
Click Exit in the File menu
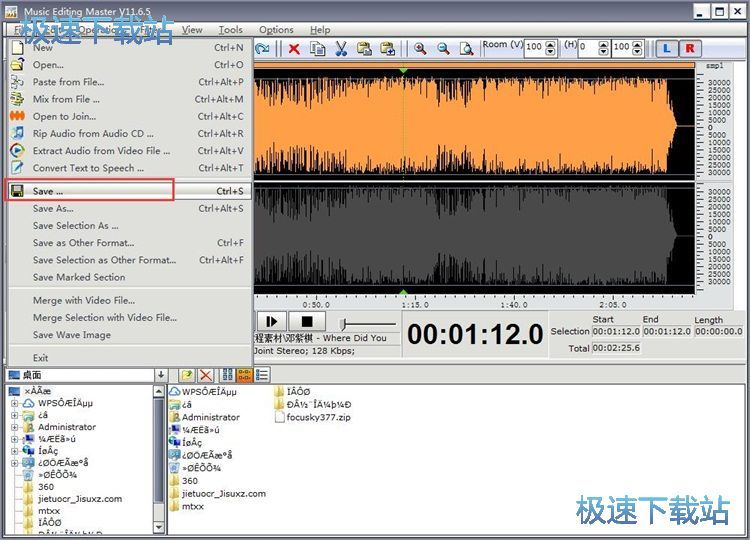click(128, 358)
